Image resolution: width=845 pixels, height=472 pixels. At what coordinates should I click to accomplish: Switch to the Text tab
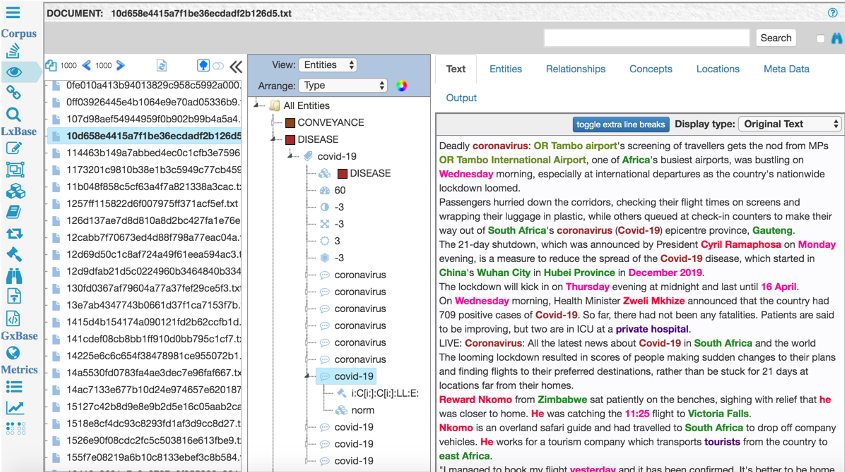tap(455, 68)
